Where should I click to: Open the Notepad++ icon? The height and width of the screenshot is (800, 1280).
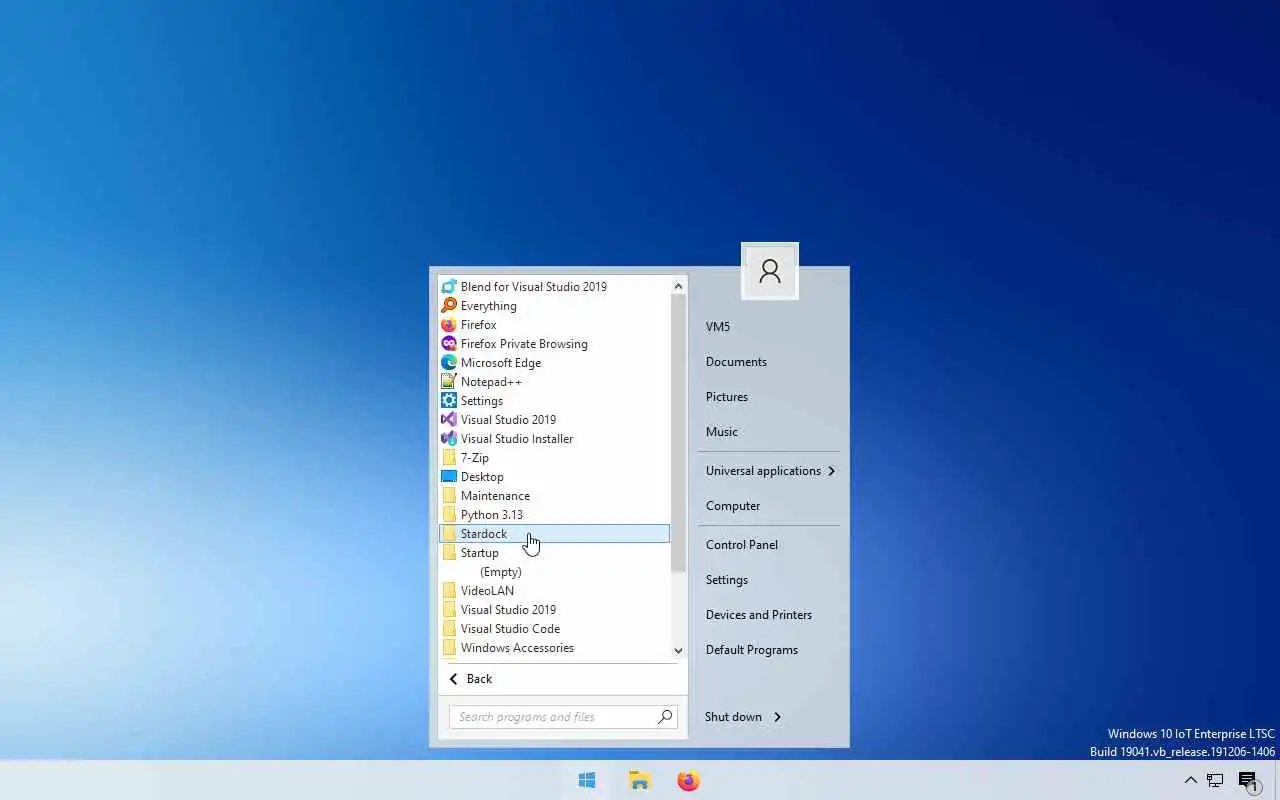click(449, 382)
